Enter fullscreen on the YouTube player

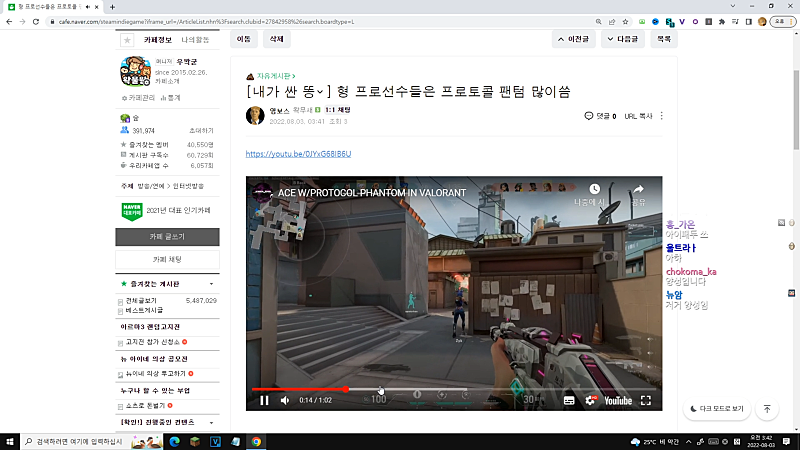pyautogui.click(x=646, y=401)
